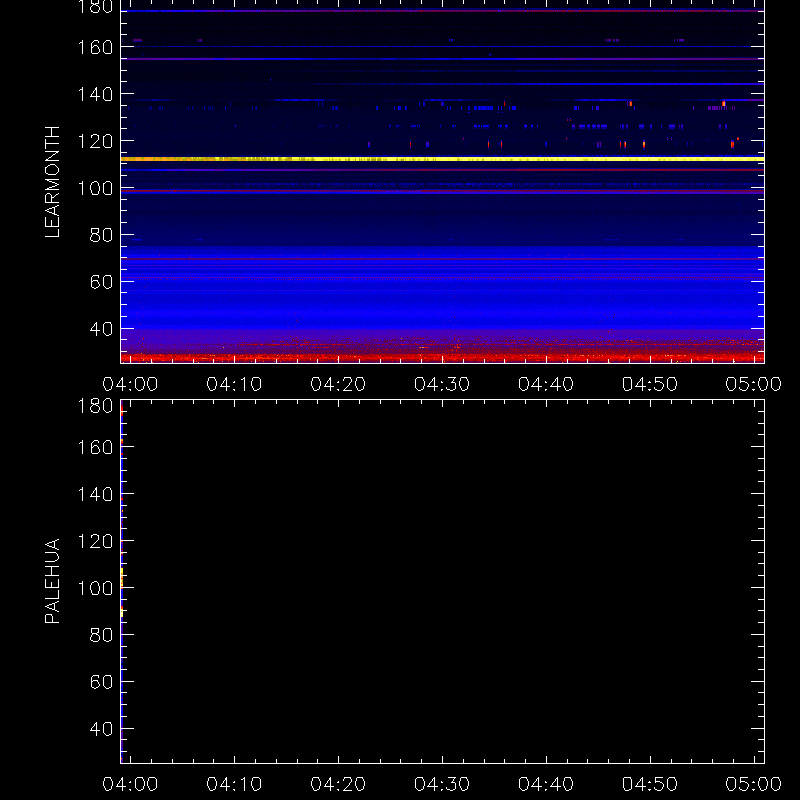Click 04:10 time label under LEARMONTH plot

[234, 384]
